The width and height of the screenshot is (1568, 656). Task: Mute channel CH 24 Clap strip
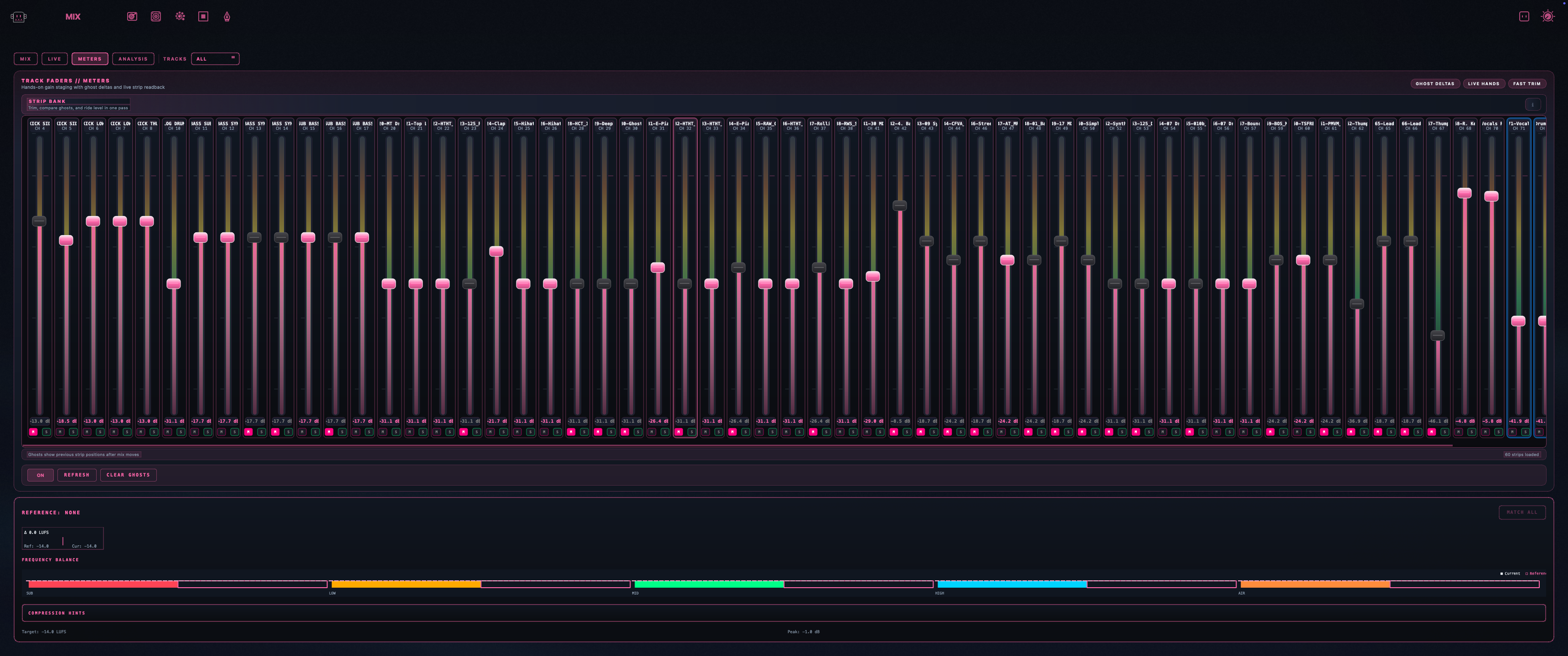pos(490,432)
